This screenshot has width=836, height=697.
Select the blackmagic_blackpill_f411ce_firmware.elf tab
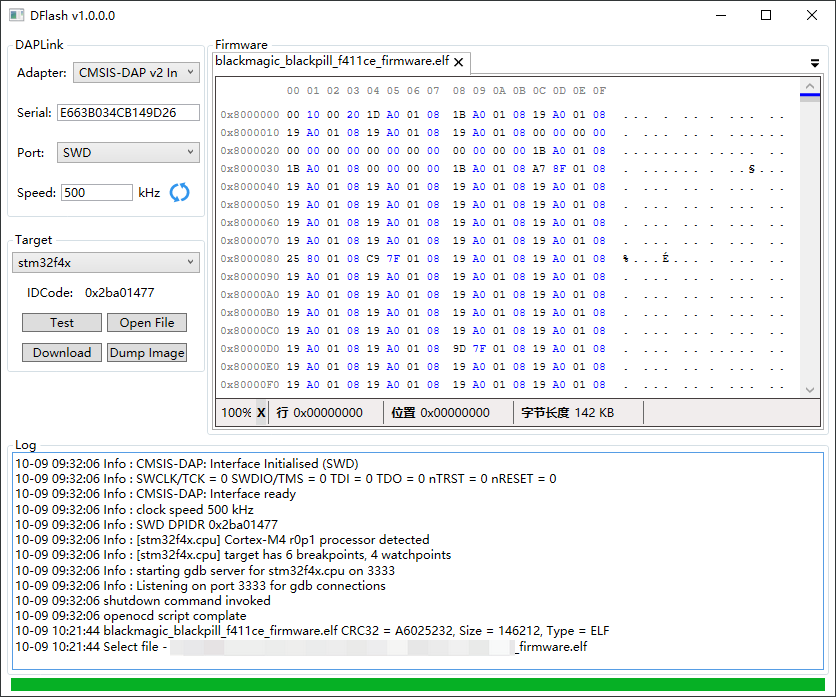[332, 61]
